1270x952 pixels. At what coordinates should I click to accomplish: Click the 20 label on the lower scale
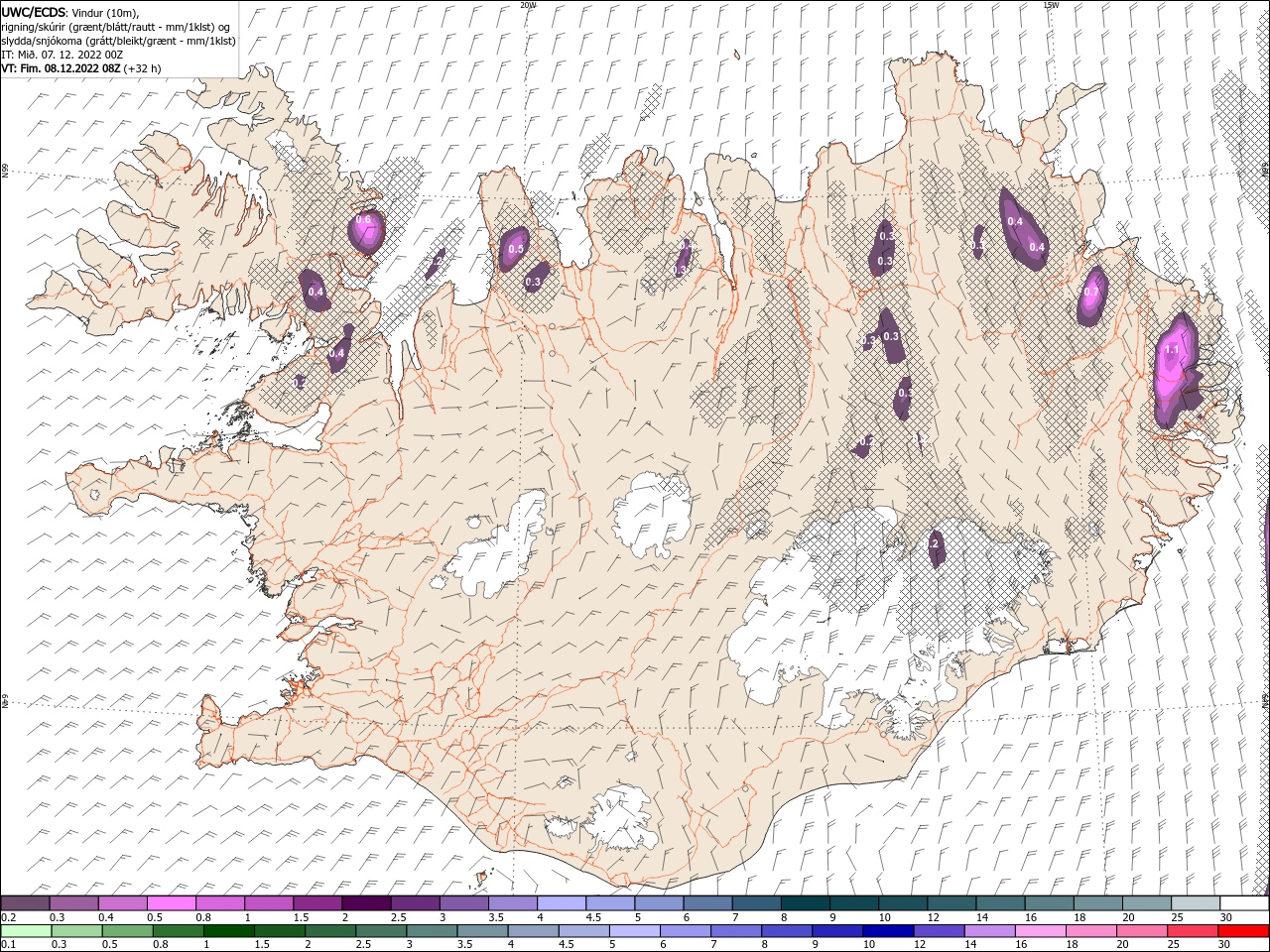point(1123,945)
